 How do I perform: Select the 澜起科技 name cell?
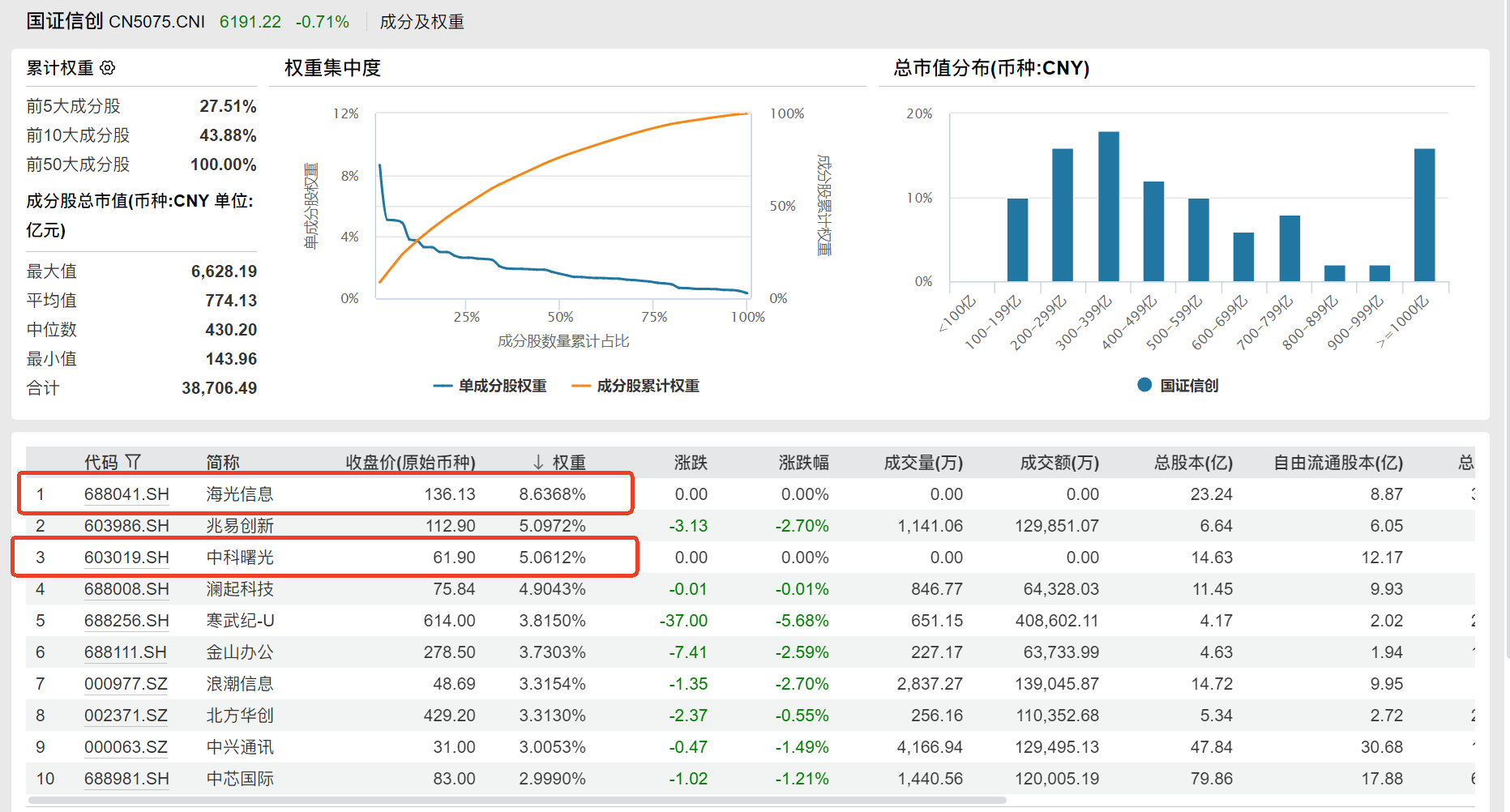tap(240, 589)
